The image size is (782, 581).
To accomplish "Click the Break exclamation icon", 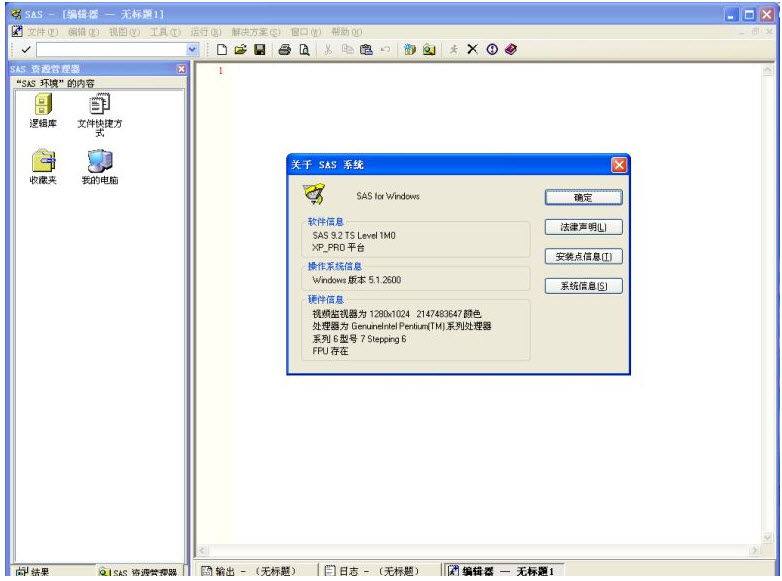I will click(x=492, y=49).
